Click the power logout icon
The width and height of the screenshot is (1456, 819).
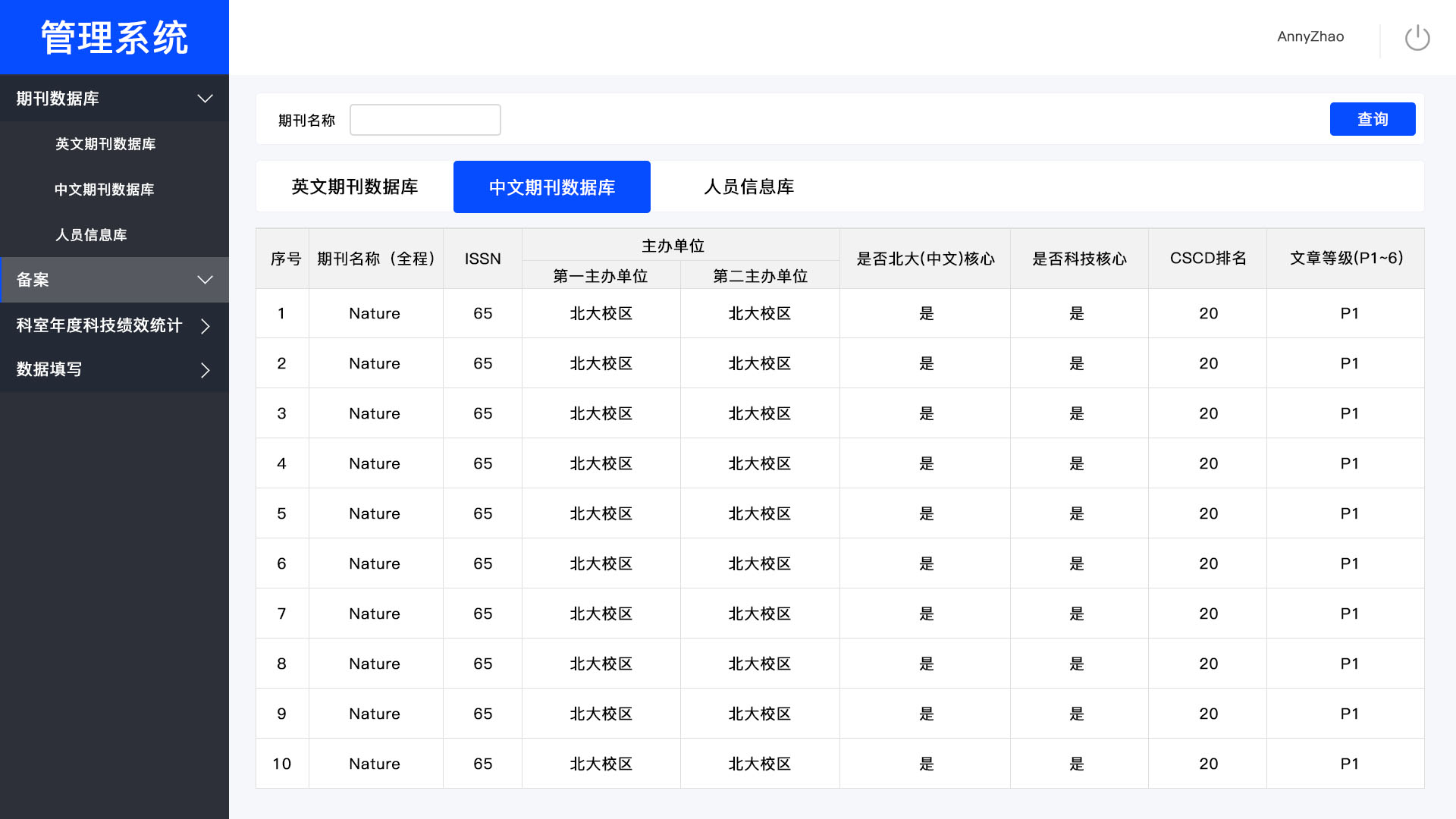1417,37
